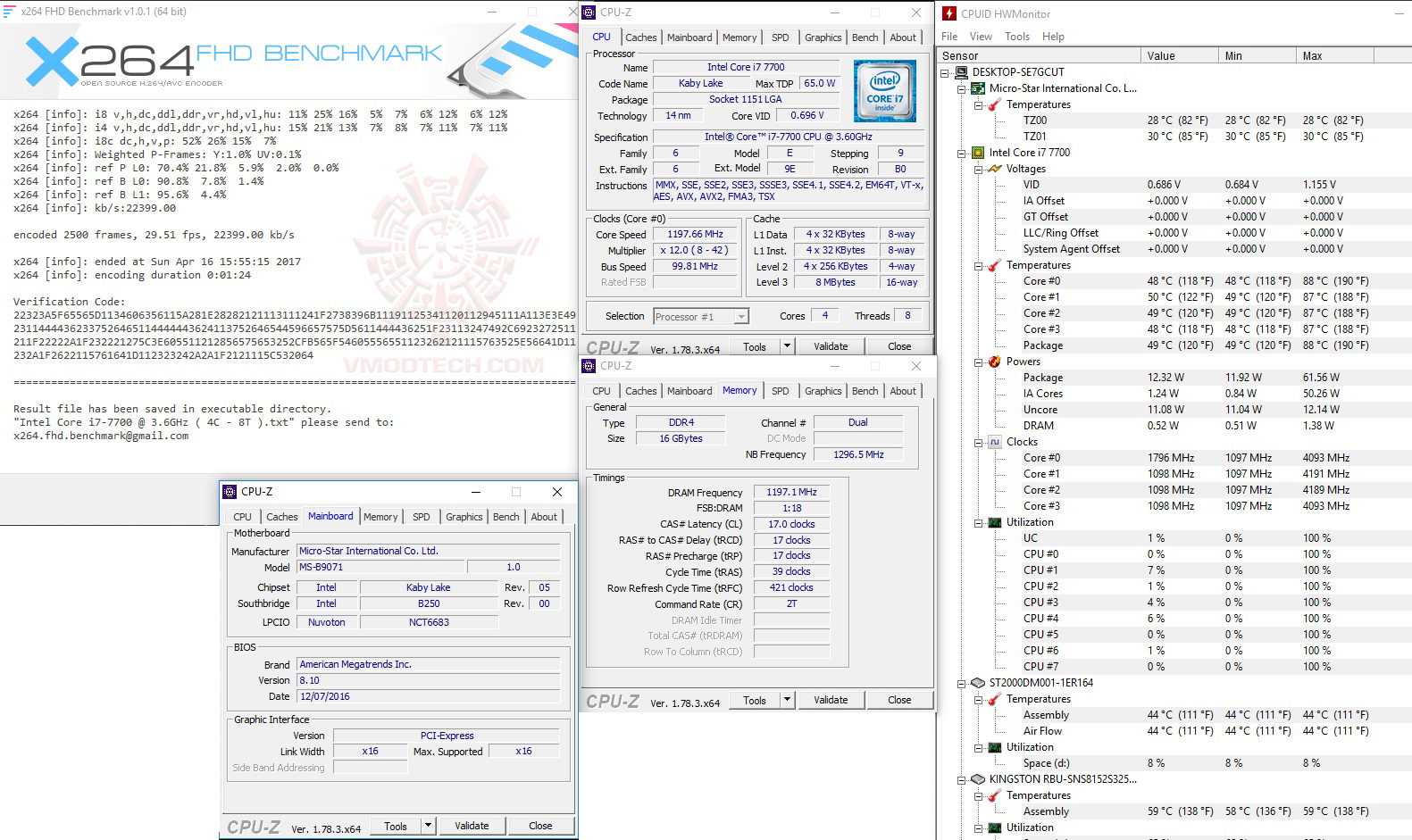Click the 421 clocks tRFC value

pyautogui.click(x=791, y=587)
